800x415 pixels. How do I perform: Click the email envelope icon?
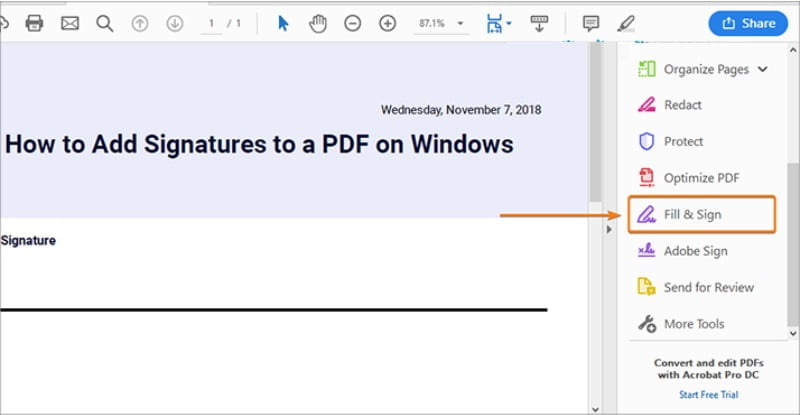click(69, 23)
